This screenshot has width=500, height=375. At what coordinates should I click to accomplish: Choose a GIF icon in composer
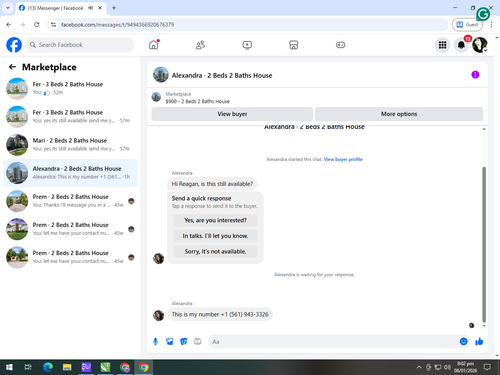coord(198,341)
